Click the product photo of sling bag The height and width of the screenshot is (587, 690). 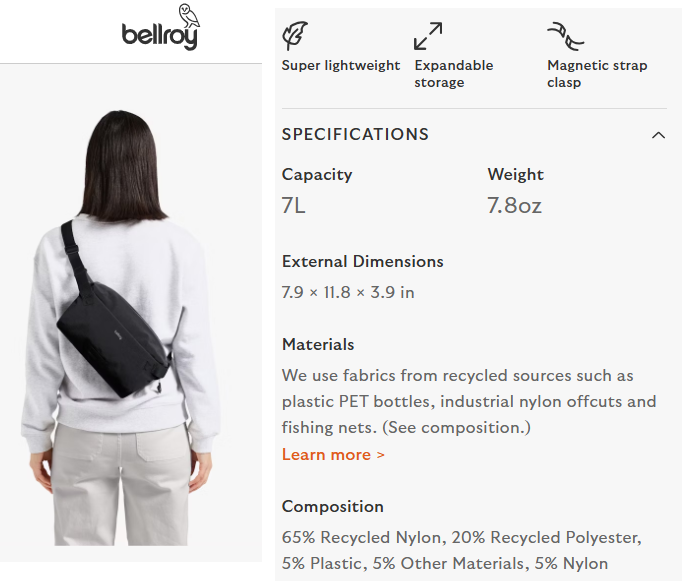pos(131,312)
